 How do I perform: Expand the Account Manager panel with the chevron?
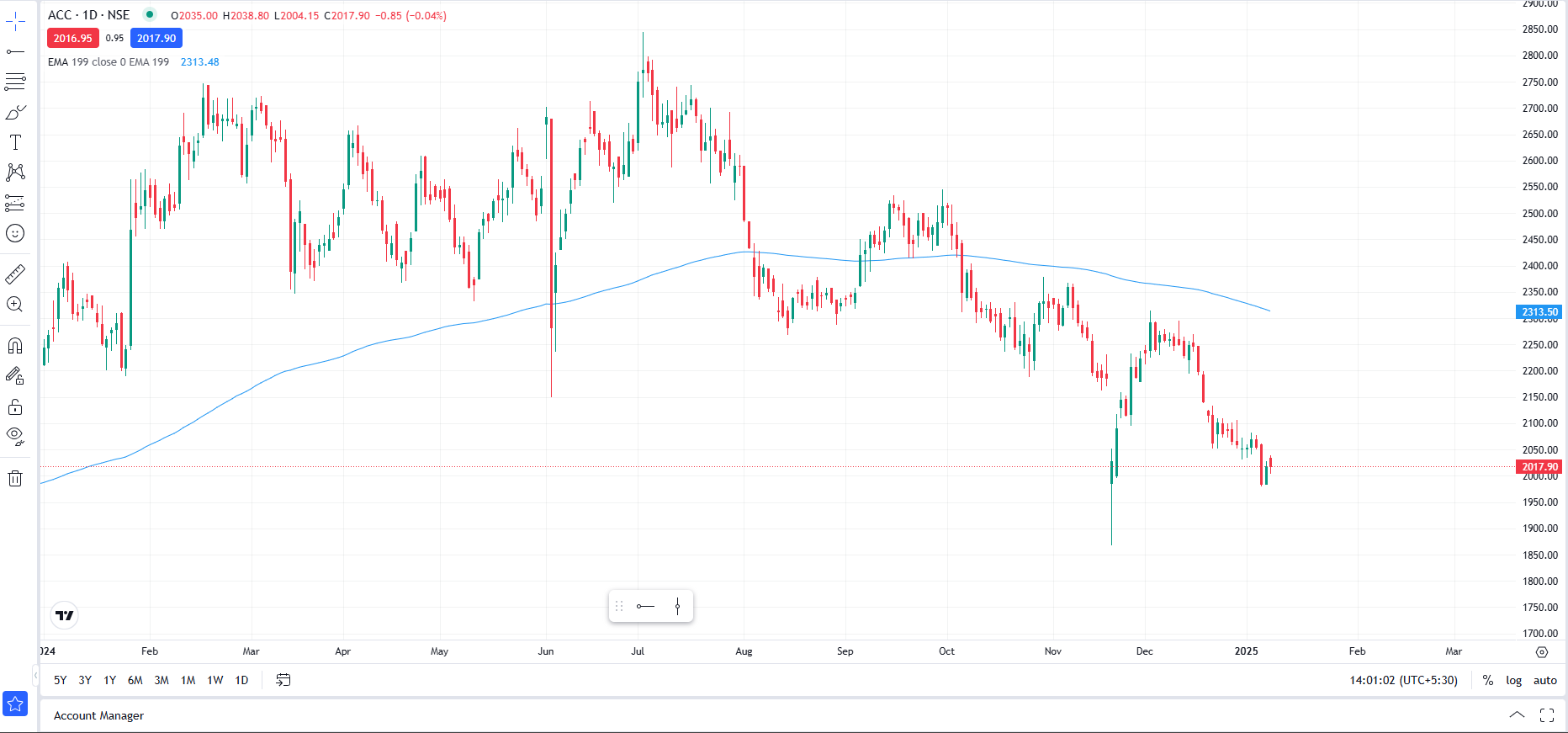click(x=1517, y=715)
